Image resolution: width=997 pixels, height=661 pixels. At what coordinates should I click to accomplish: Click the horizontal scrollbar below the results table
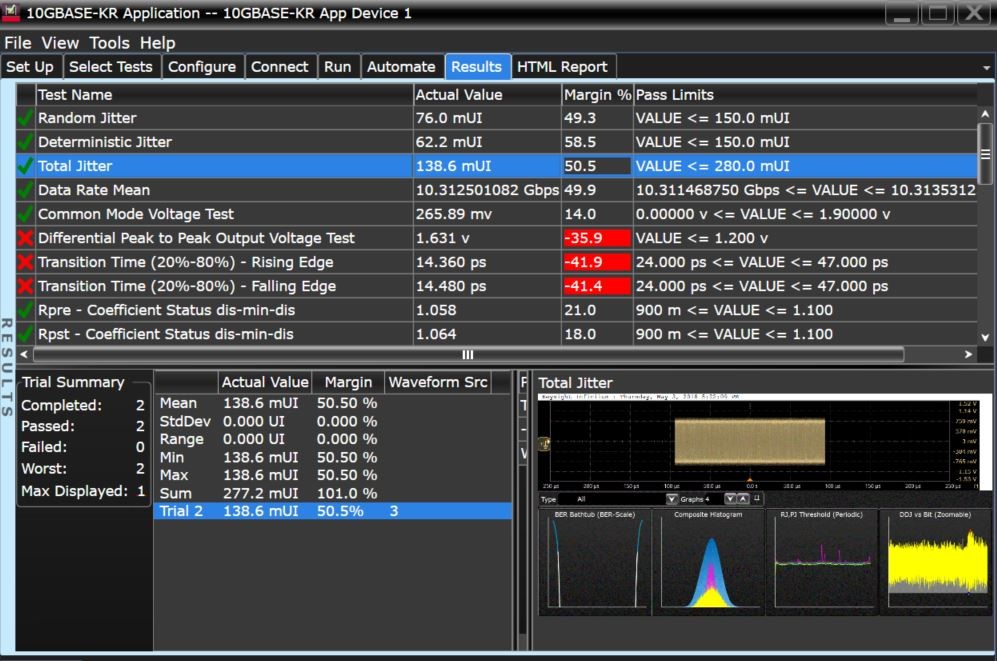click(x=466, y=354)
